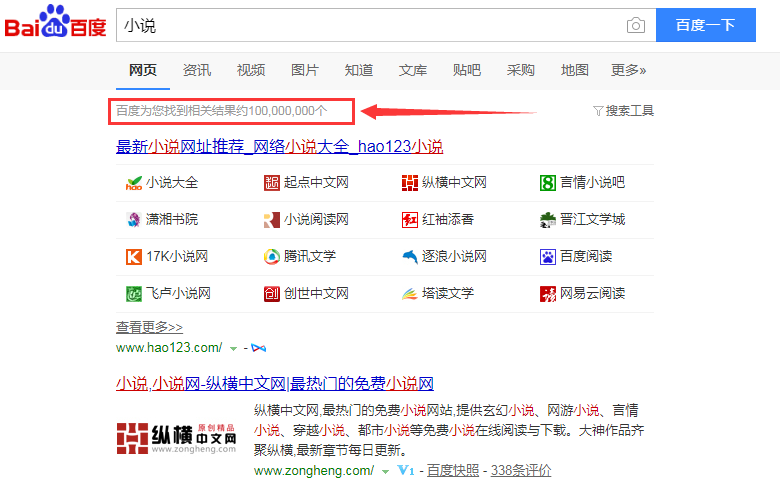
Task: Click the hao123 小说大全 icon
Action: pyautogui.click(x=134, y=183)
